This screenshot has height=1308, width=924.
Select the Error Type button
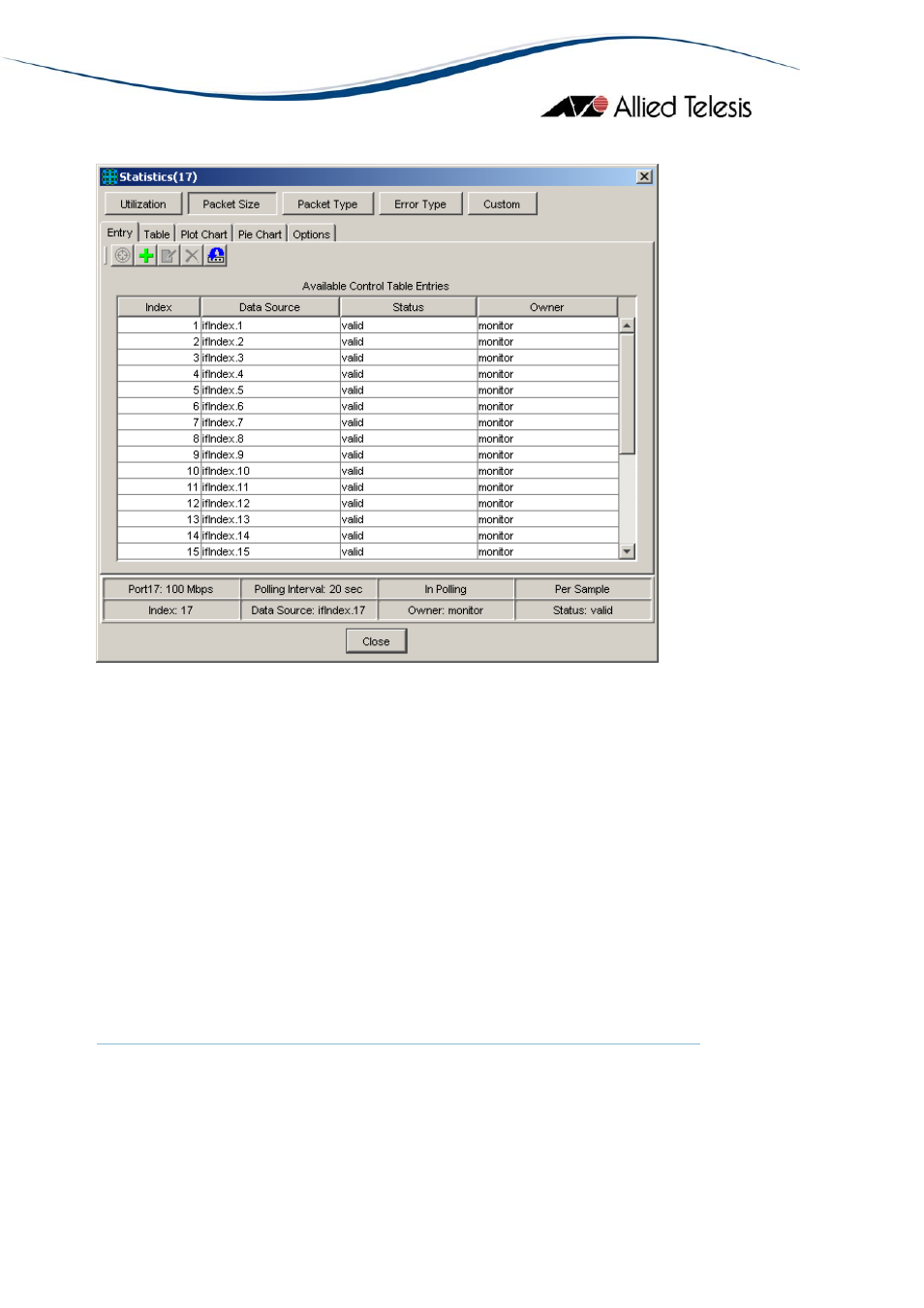[420, 204]
